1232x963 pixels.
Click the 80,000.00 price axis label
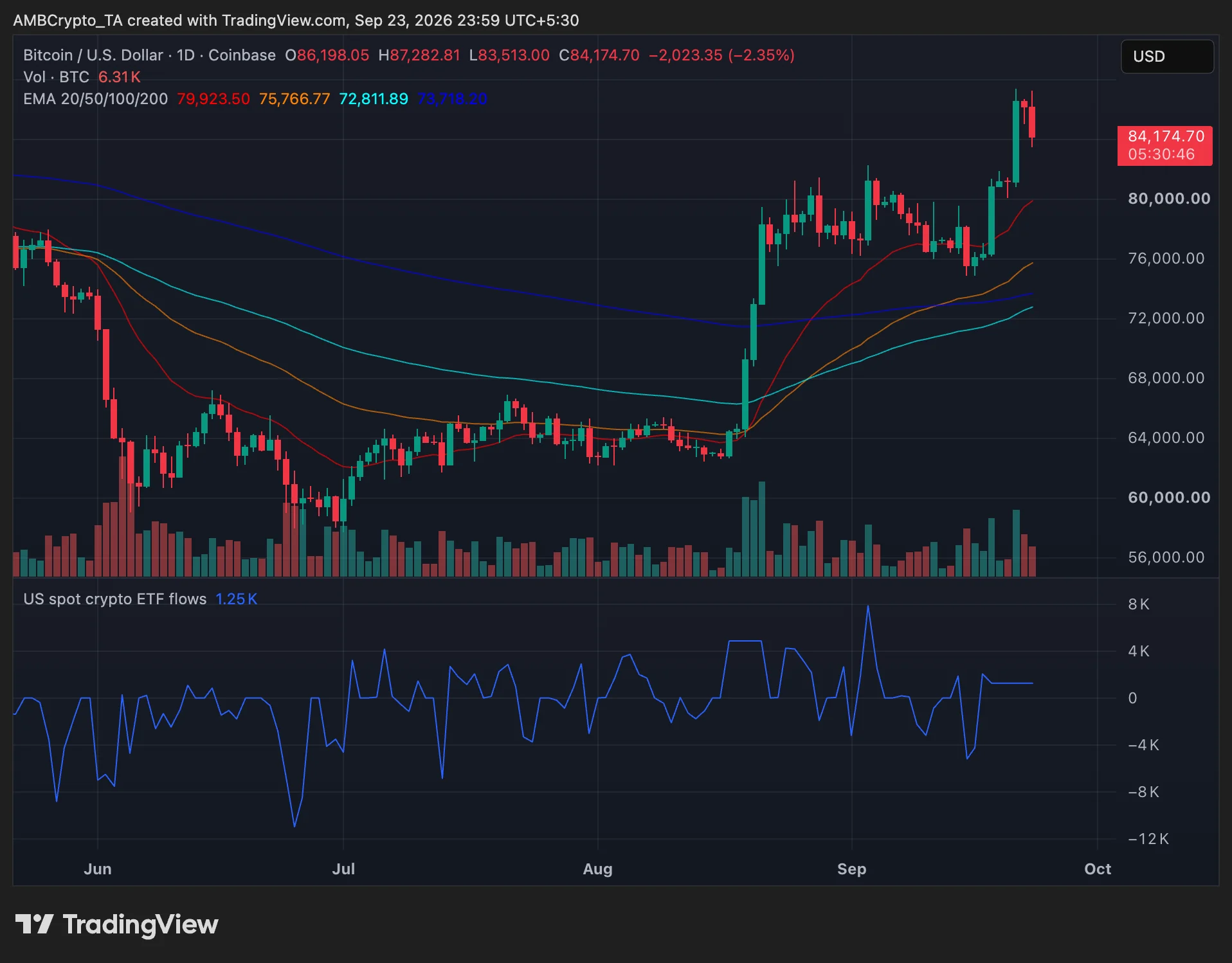pyautogui.click(x=1169, y=199)
